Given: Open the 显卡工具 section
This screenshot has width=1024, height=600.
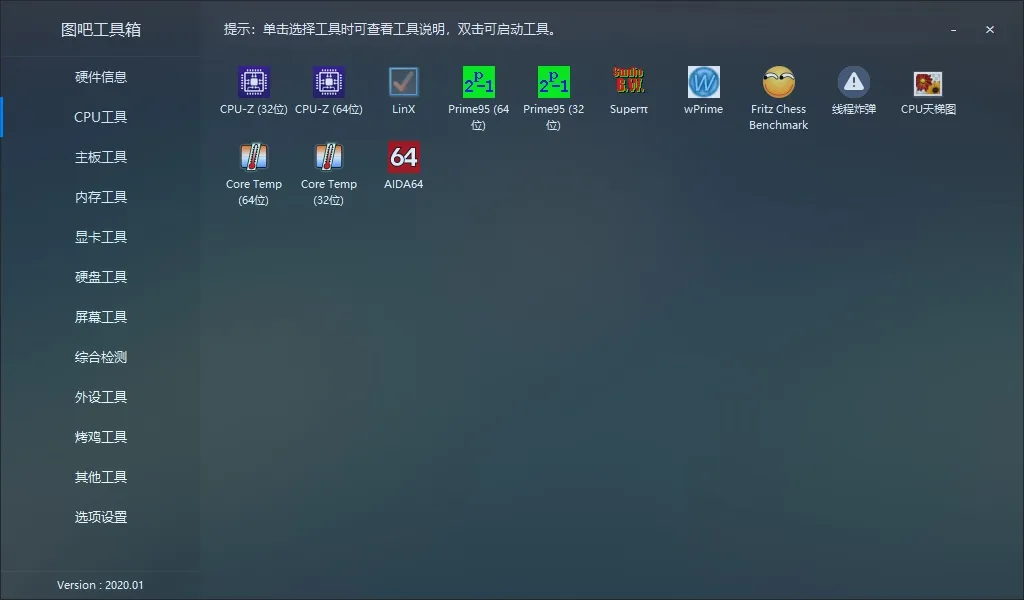Looking at the screenshot, I should [100, 237].
